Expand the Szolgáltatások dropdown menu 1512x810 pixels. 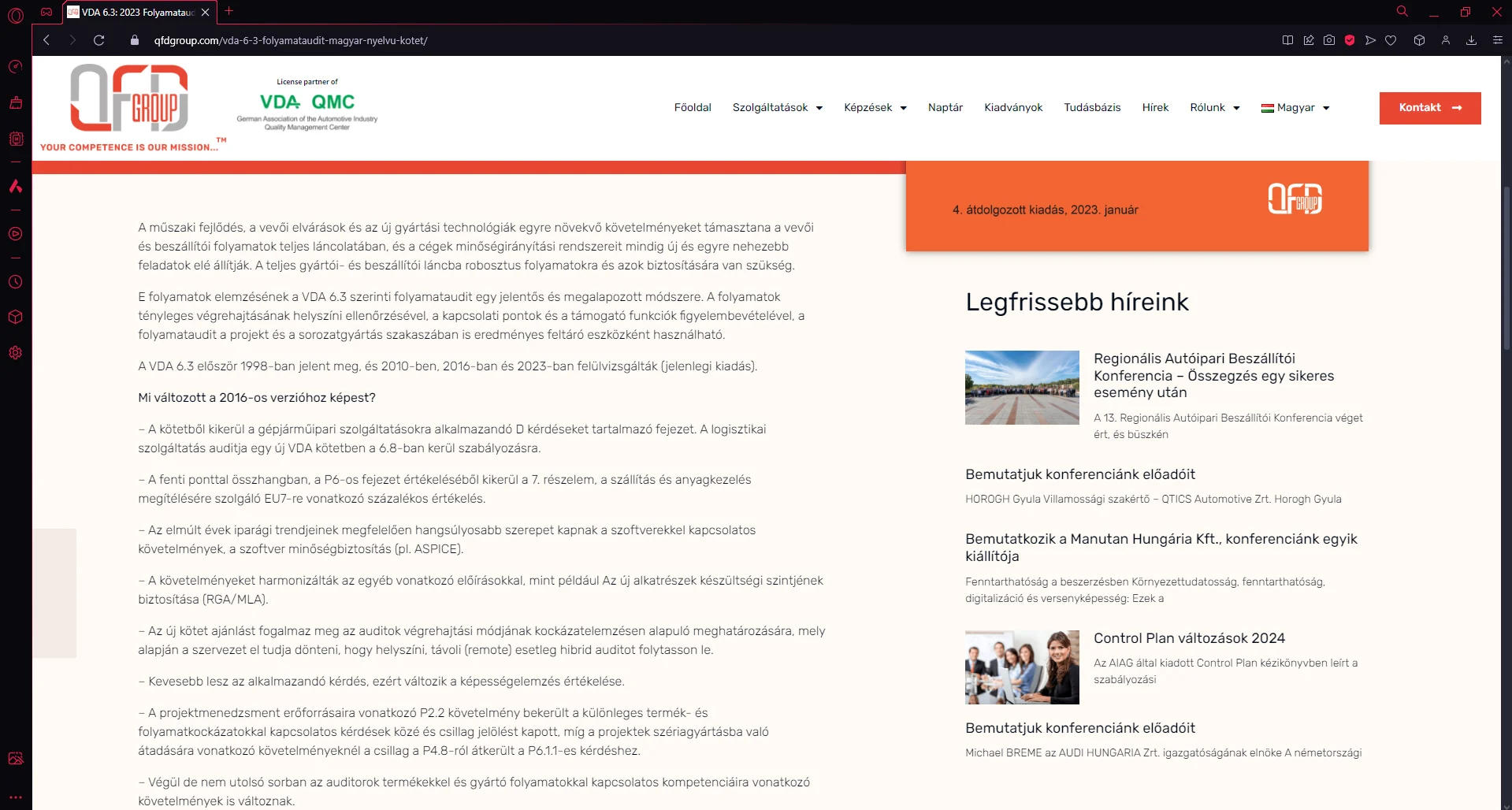point(777,108)
